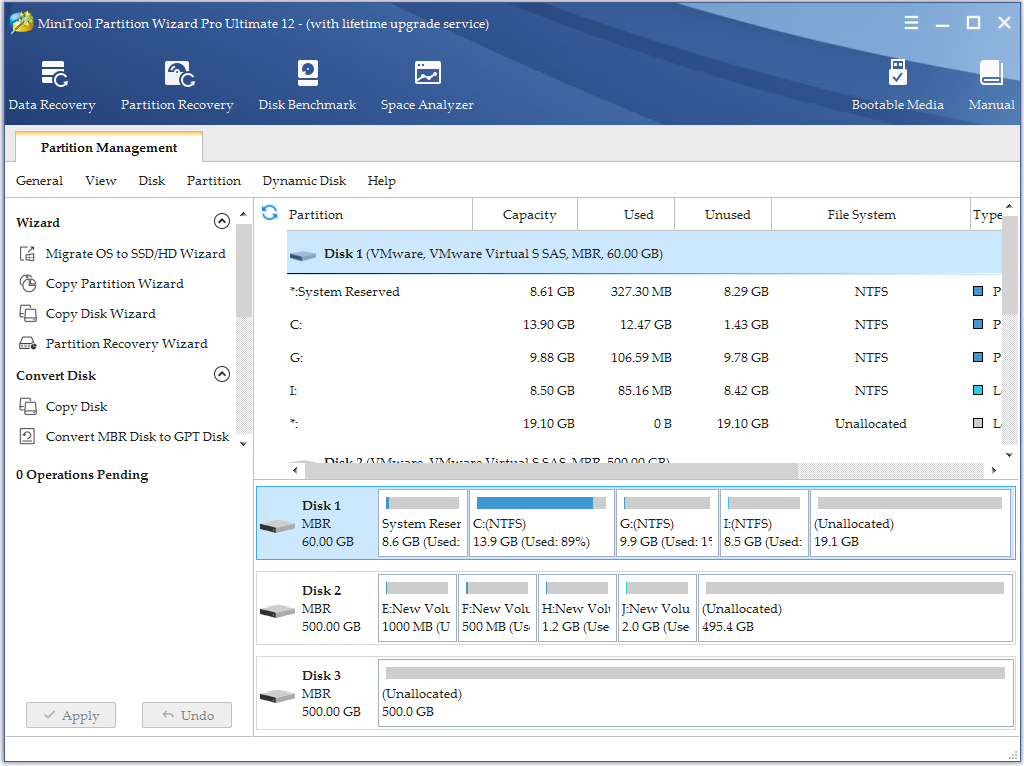Select the Disk 3 drive icon in the disk map

click(277, 696)
